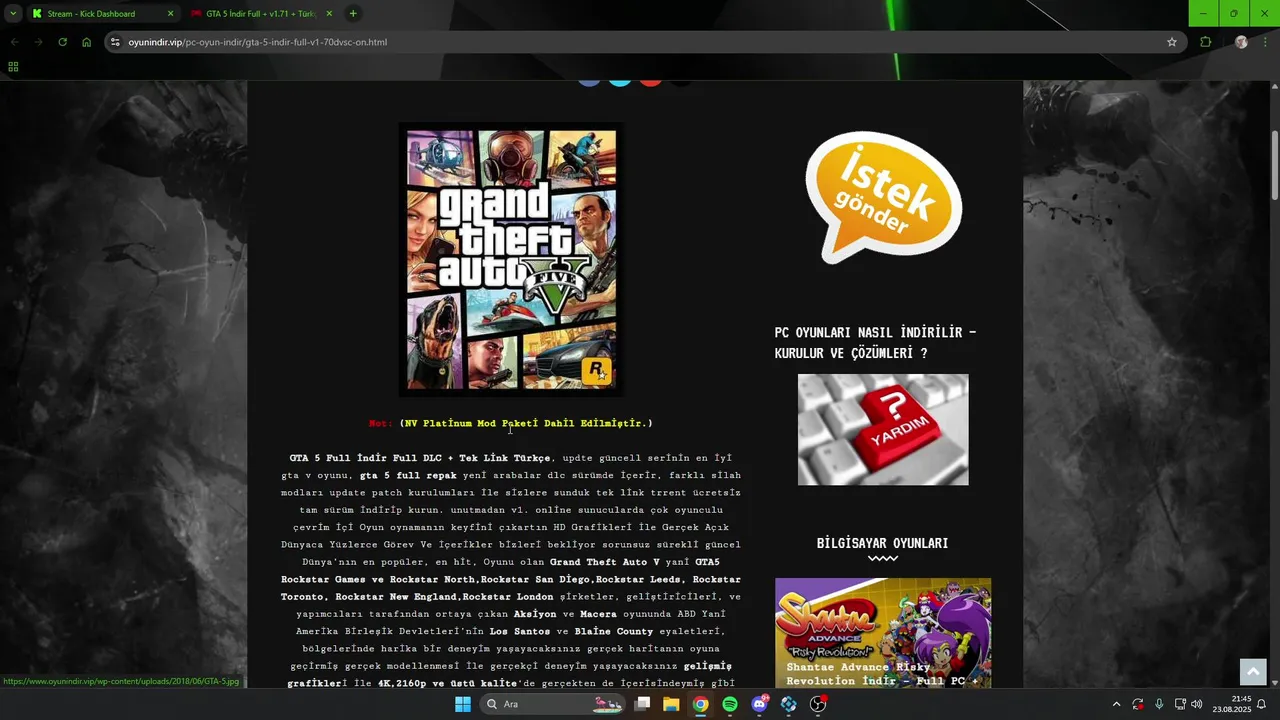Click the PC OYUNLARI NASIL İNDİRİLİR heading

coord(875,343)
